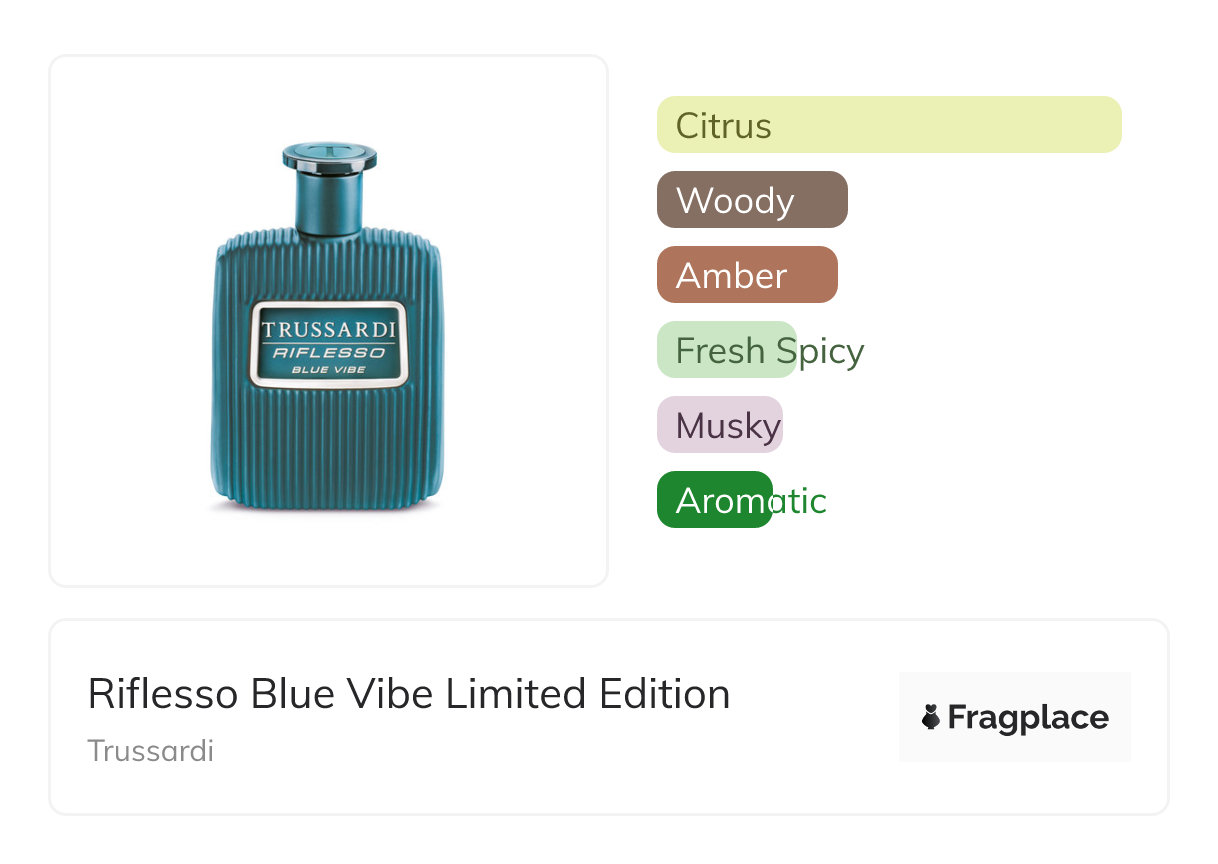
Task: Click the TRUSSARDI text on bottle label
Action: tap(329, 329)
